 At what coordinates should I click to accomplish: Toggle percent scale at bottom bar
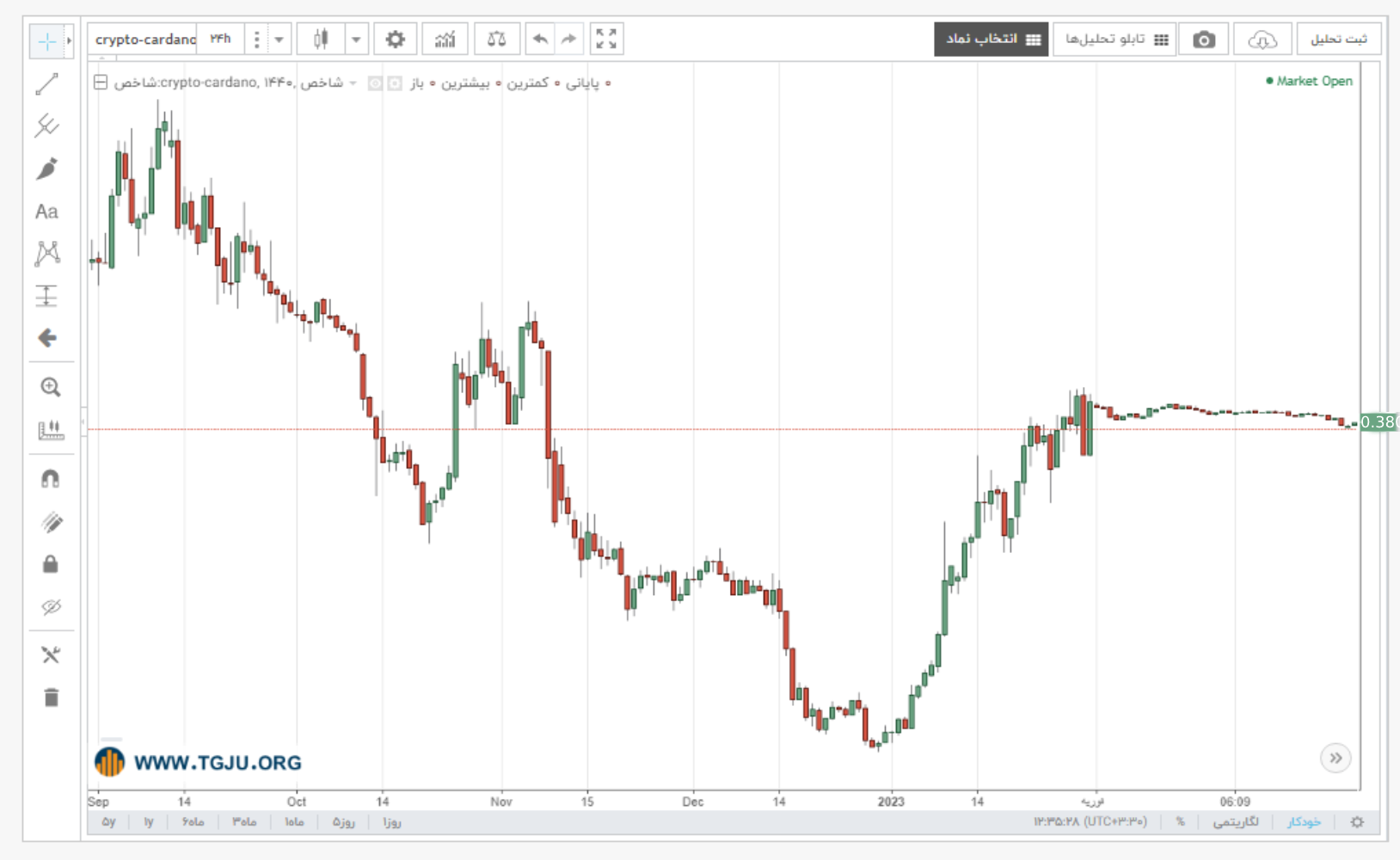point(1181,822)
